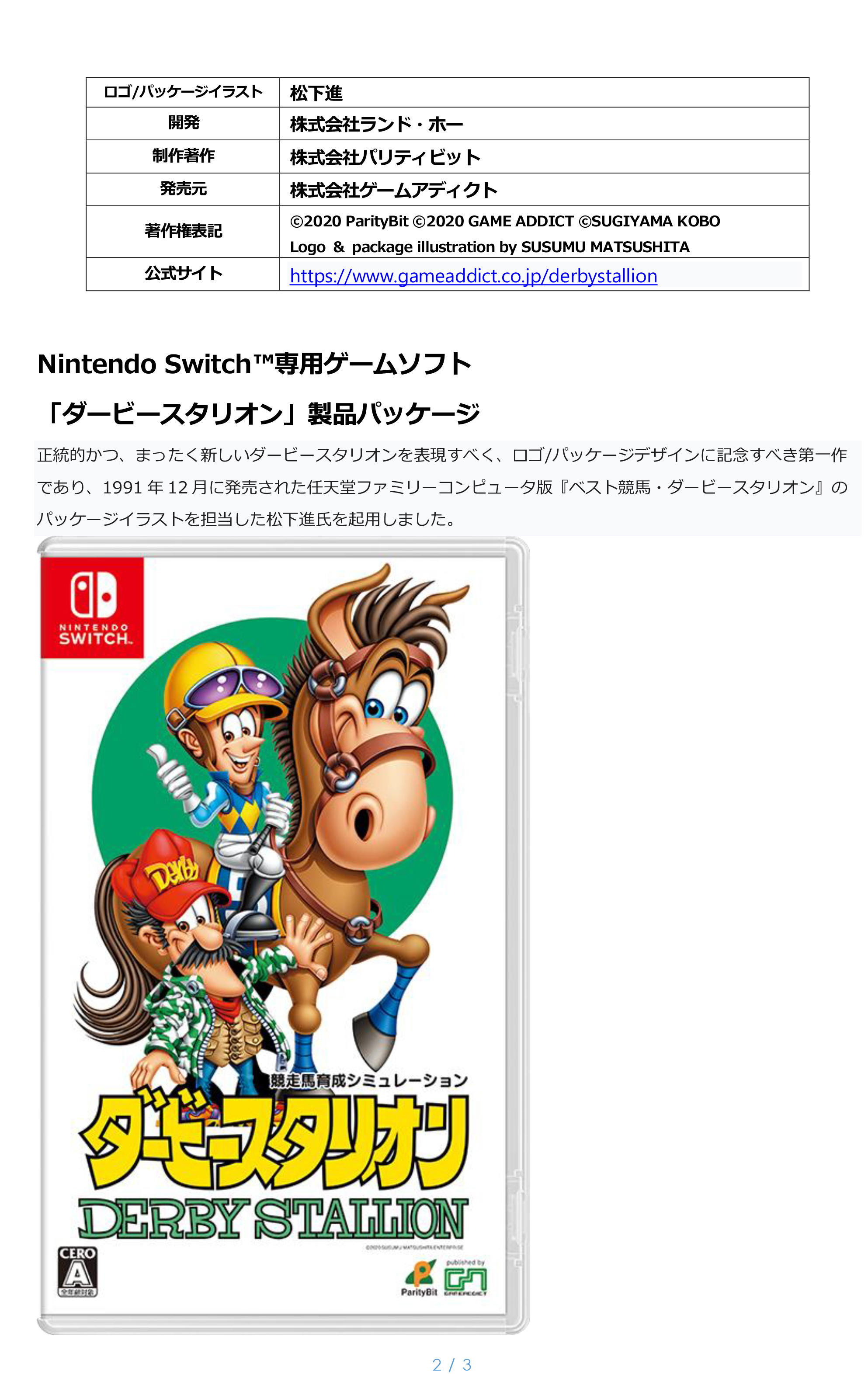Click the page indicator 2 / 3
Viewport: 868px width, 1399px height.
coord(452,1365)
